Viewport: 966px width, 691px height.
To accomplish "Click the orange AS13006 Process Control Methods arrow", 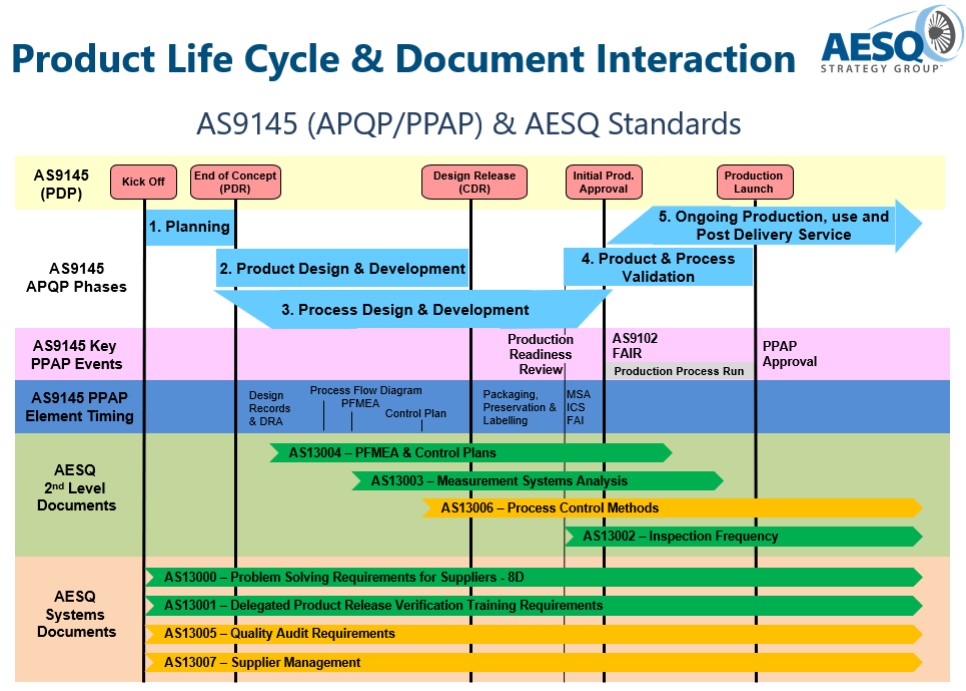I will (670, 508).
